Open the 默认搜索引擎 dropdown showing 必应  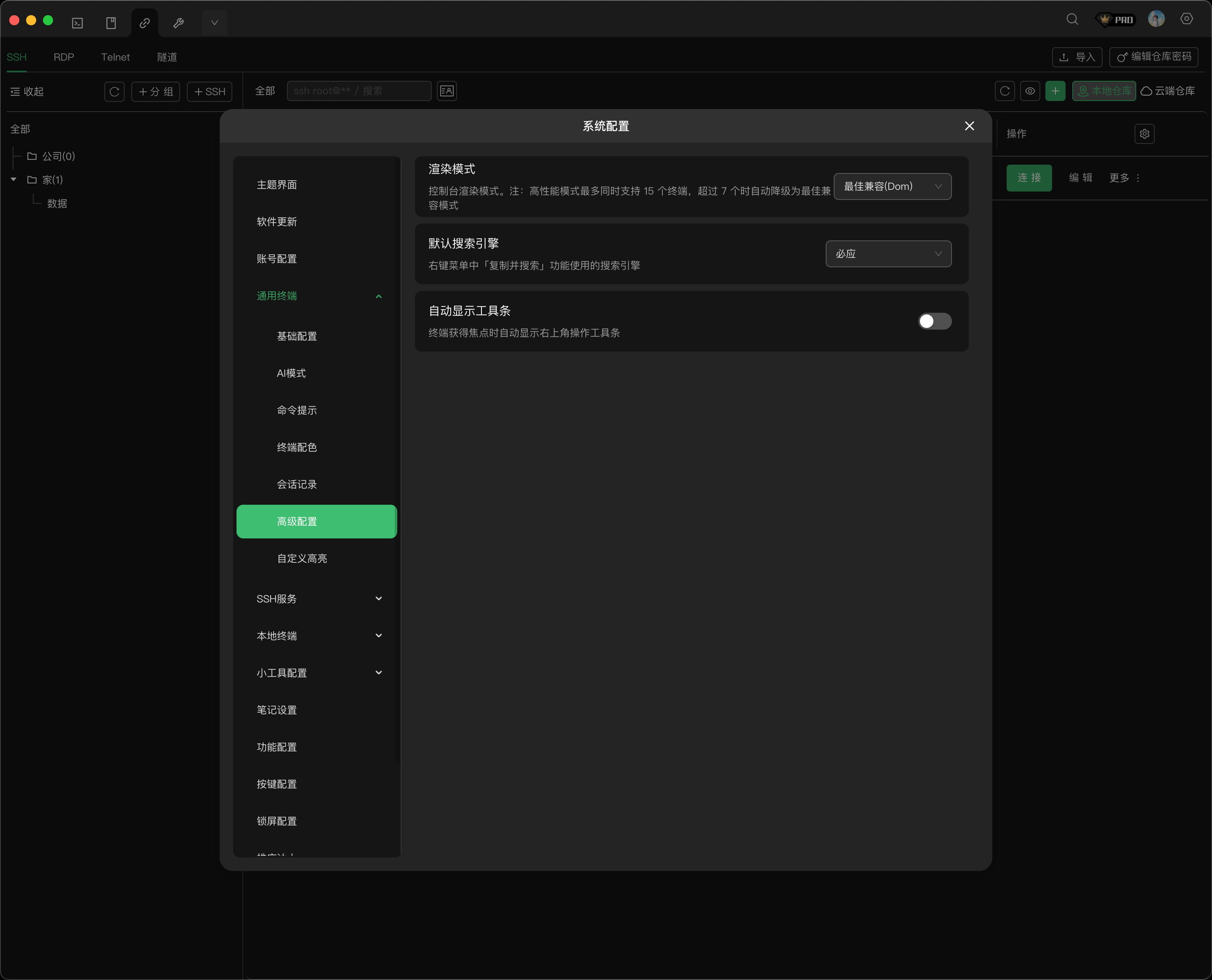click(x=888, y=254)
